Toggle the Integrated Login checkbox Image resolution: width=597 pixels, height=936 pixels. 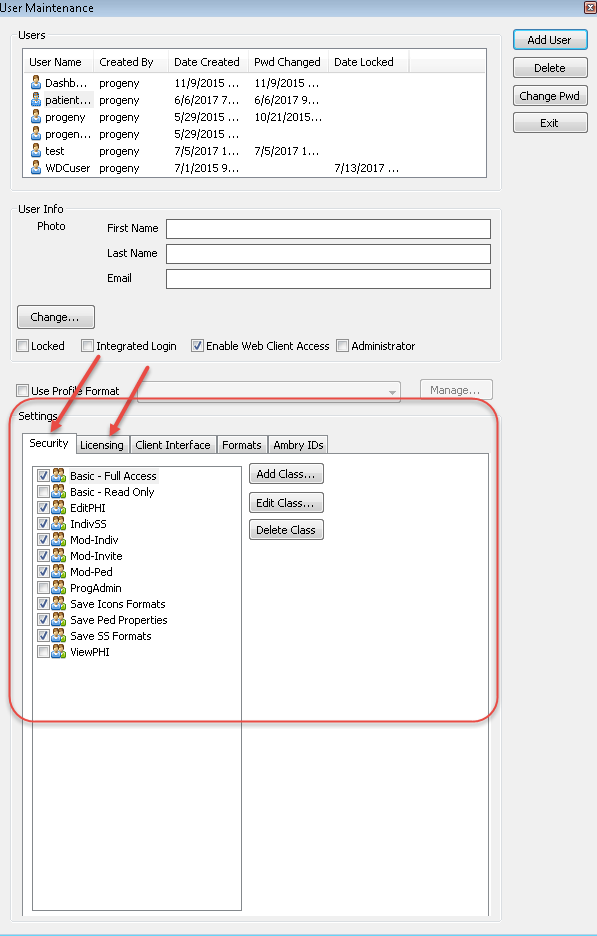tap(88, 346)
